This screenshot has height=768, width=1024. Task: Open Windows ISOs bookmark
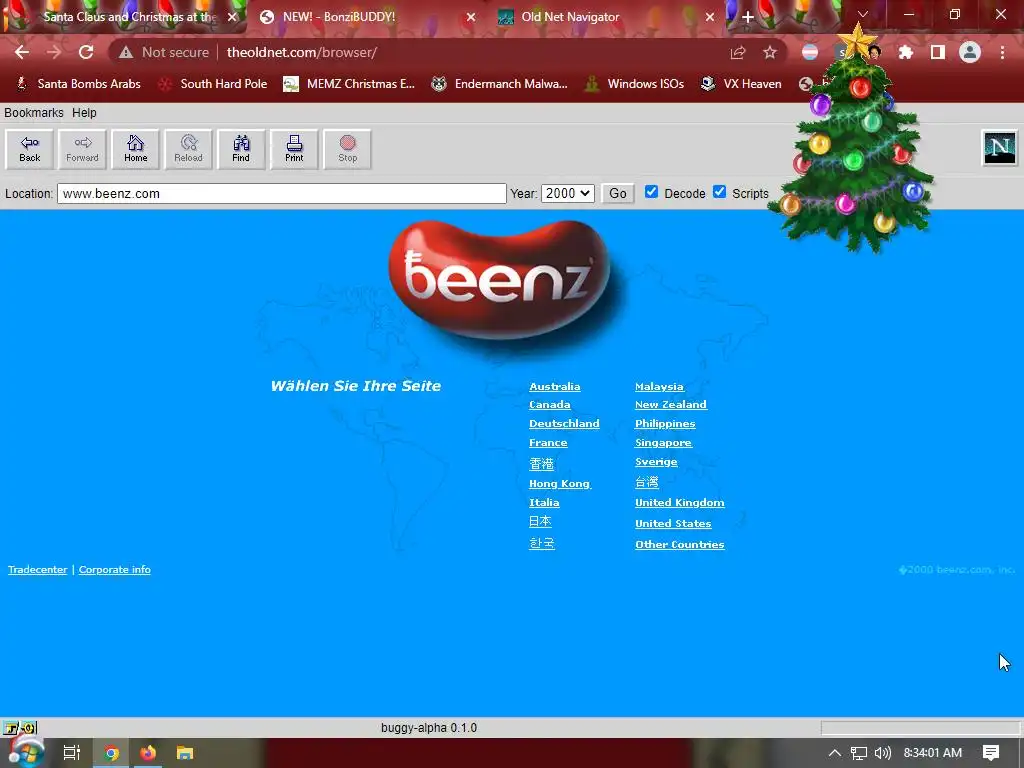tap(635, 84)
